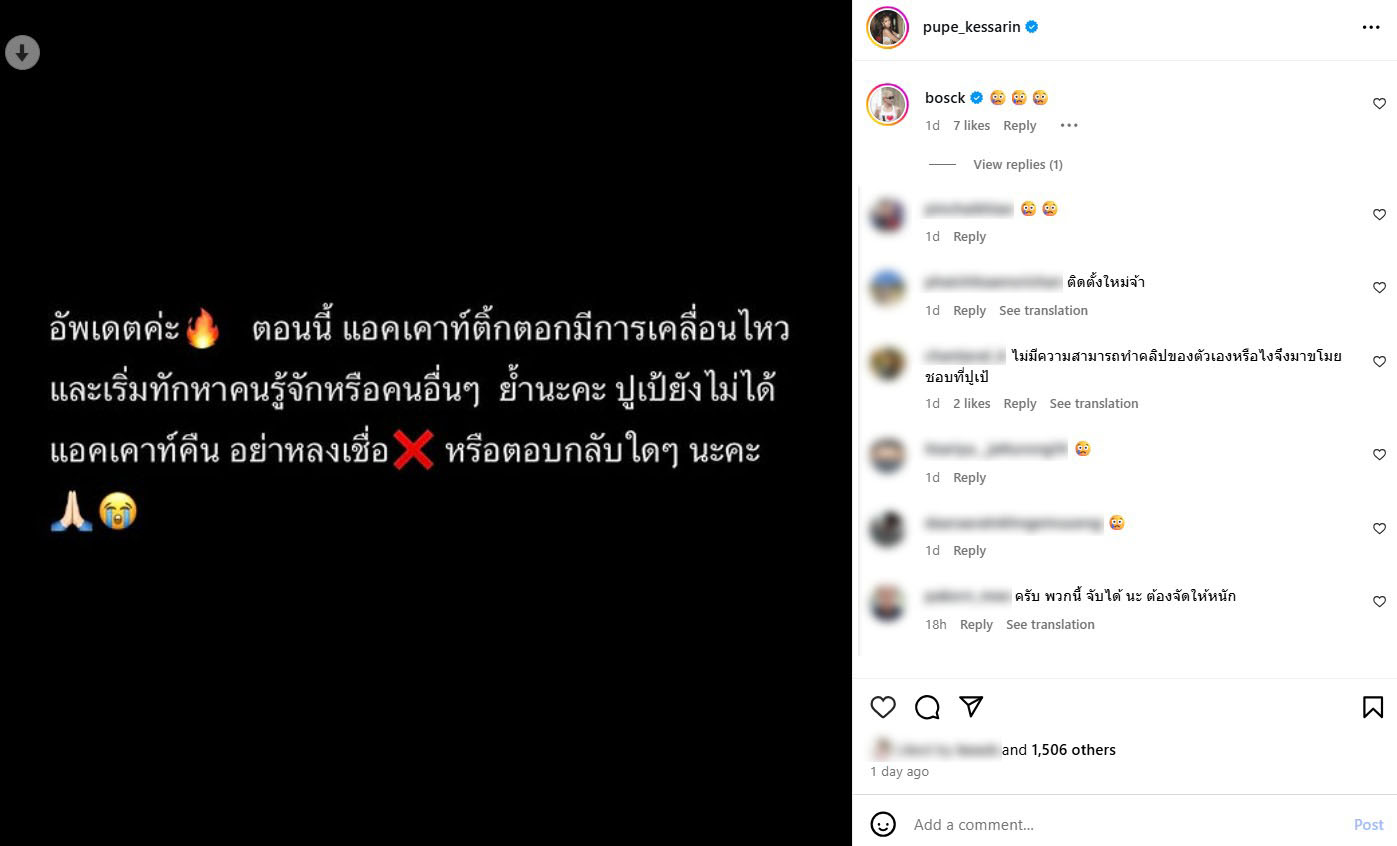Screen dimensions: 1397x846
Task: Like the post with the heart icon
Action: [883, 708]
